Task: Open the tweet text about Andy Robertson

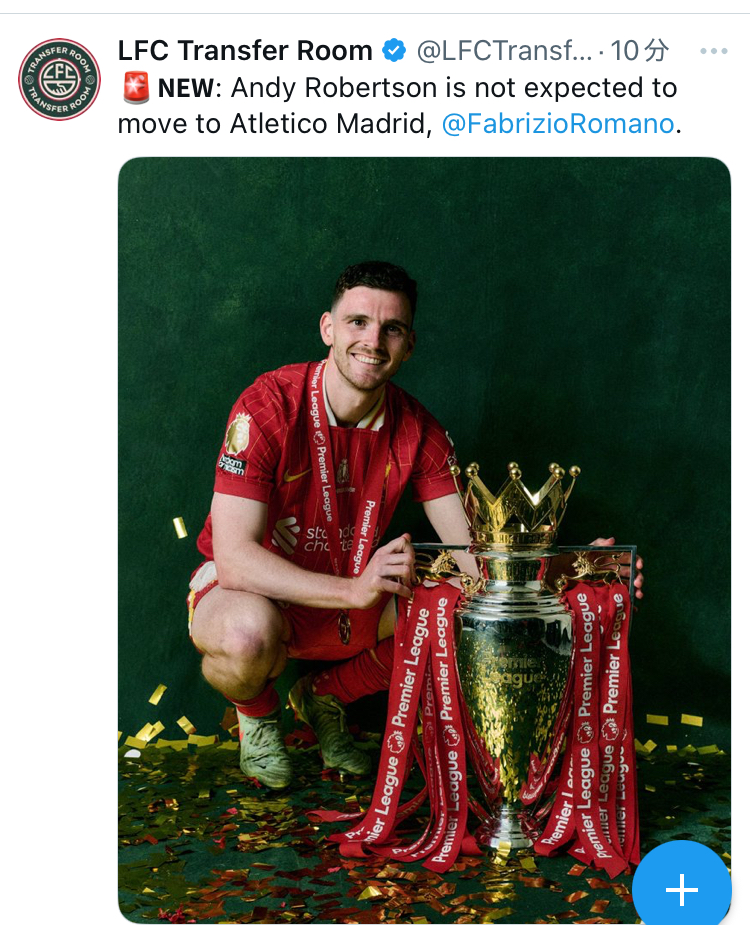Action: point(399,106)
